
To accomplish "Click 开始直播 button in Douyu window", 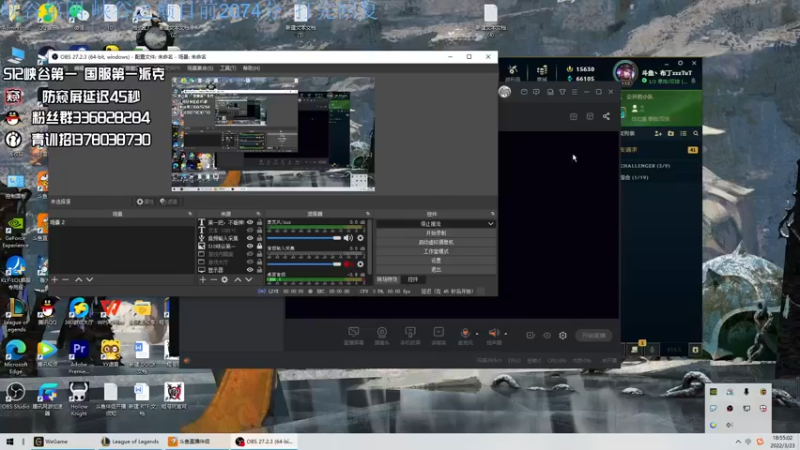I will click(593, 335).
